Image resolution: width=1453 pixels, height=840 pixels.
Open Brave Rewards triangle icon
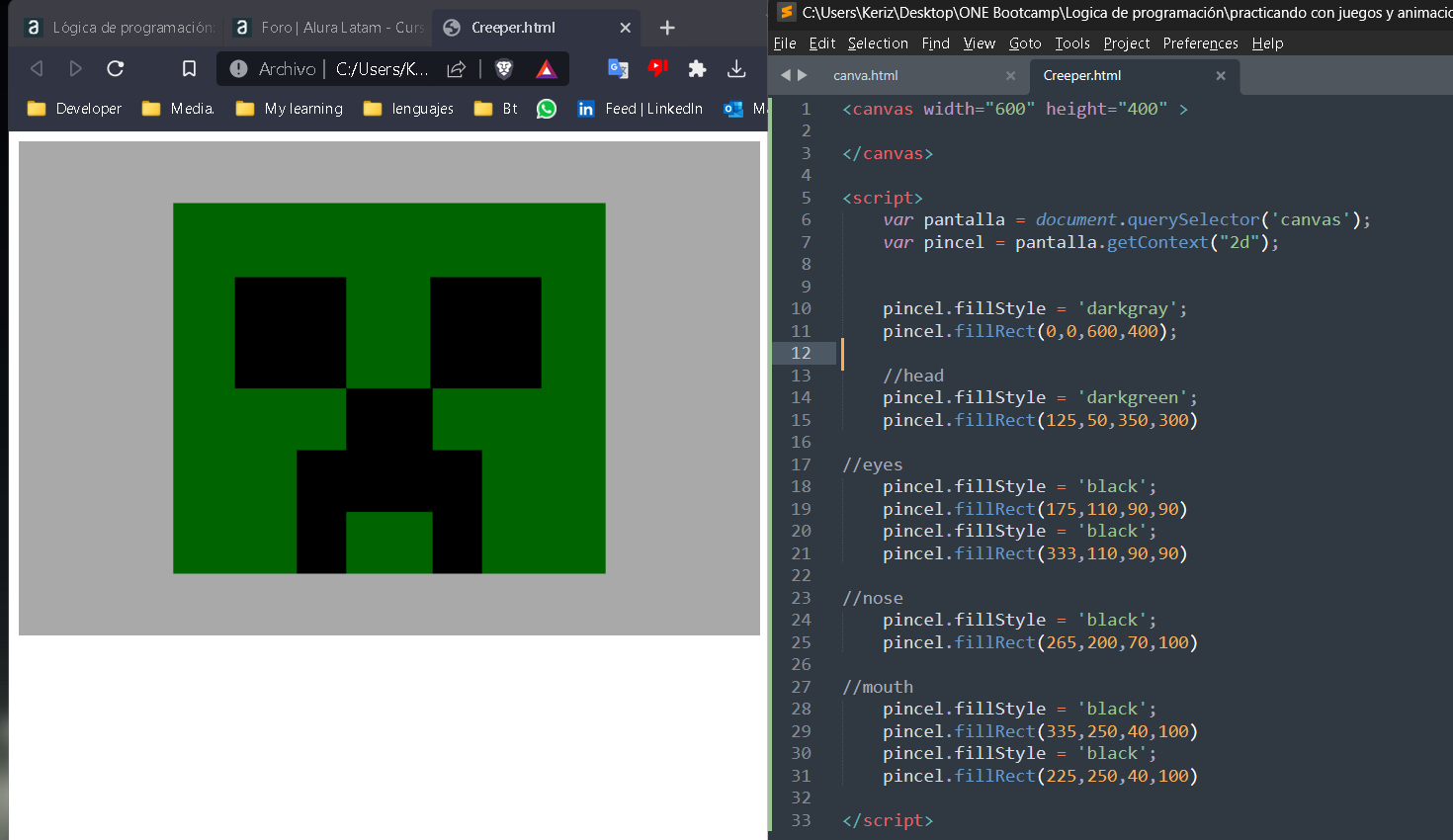[x=546, y=68]
